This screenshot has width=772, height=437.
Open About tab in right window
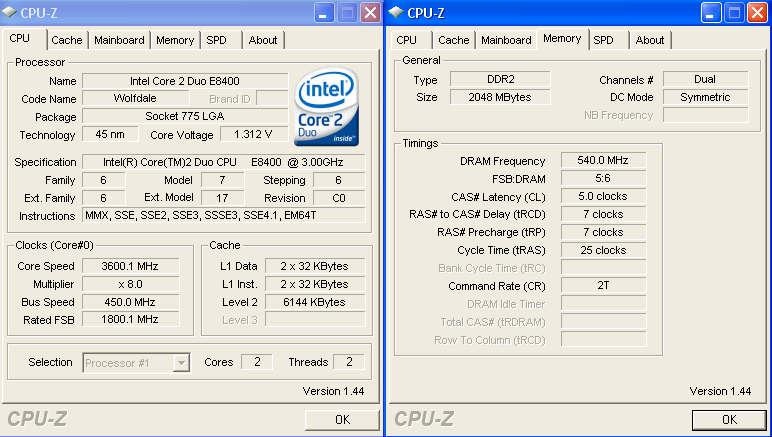[x=650, y=40]
